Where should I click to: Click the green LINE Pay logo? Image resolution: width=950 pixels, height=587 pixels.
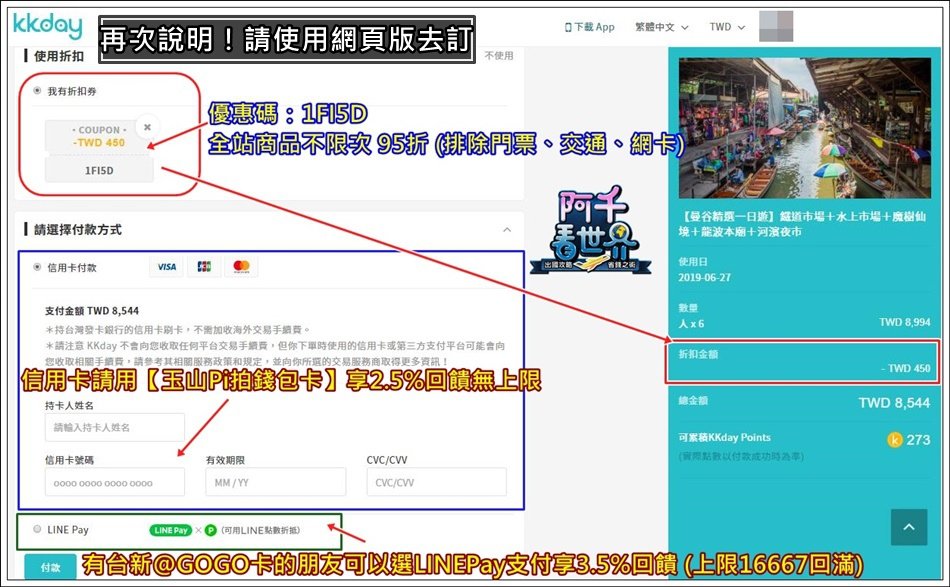(x=171, y=530)
